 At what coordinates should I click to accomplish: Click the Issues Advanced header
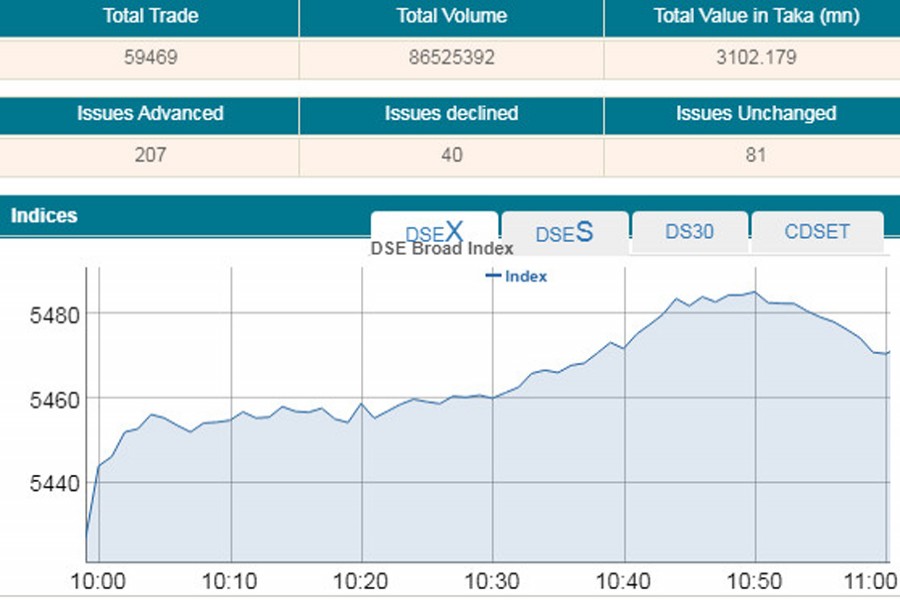pyautogui.click(x=149, y=114)
